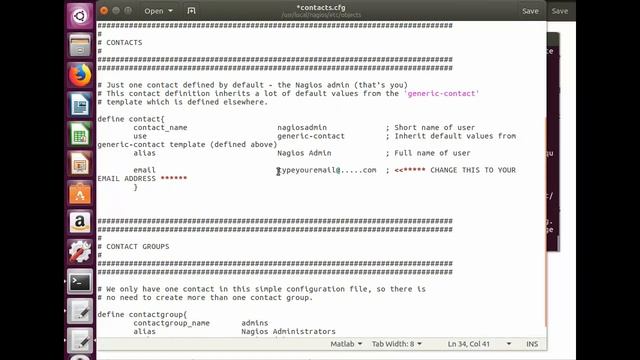
Task: Open LibreOffice Impress from dock
Action: (x=80, y=163)
